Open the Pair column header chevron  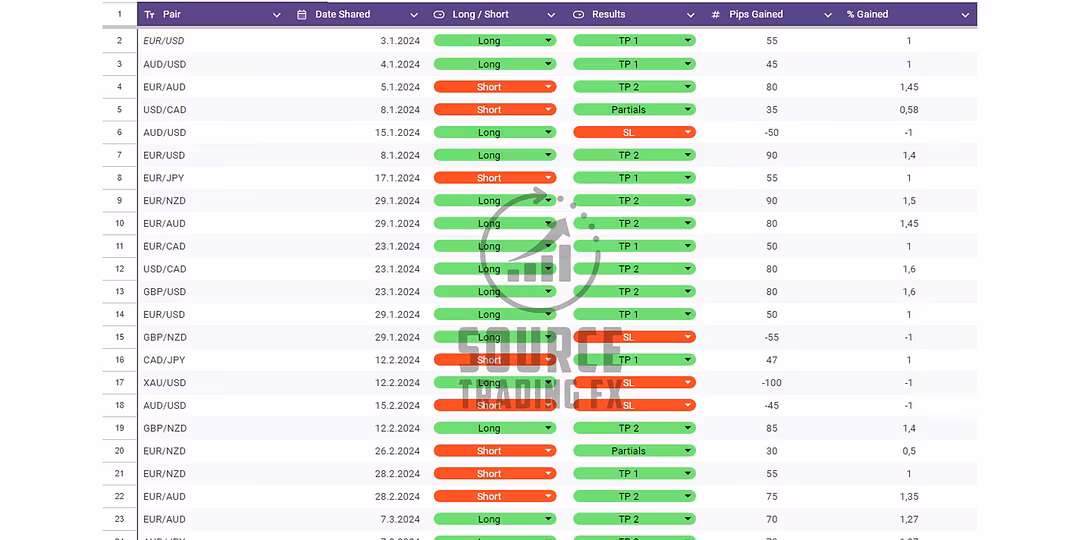click(277, 15)
